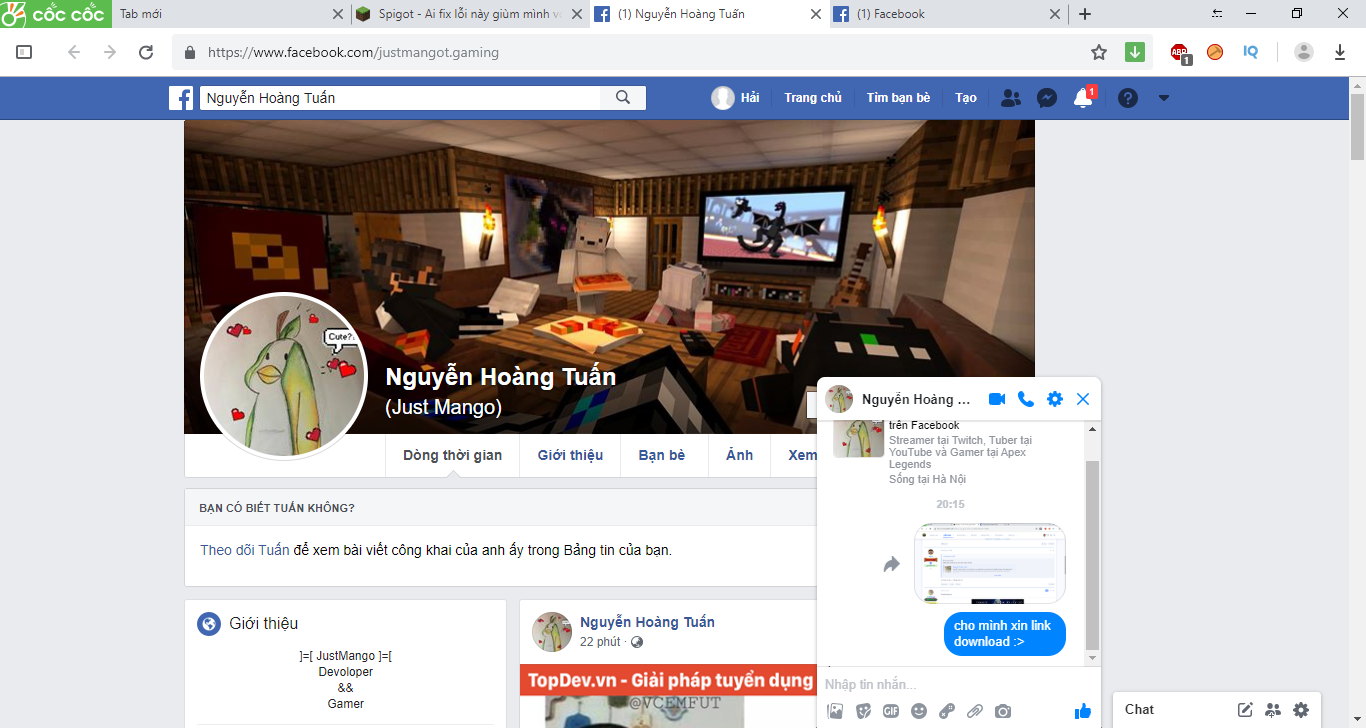Image resolution: width=1366 pixels, height=728 pixels.
Task: Open the mango bird profile picture
Action: (284, 376)
